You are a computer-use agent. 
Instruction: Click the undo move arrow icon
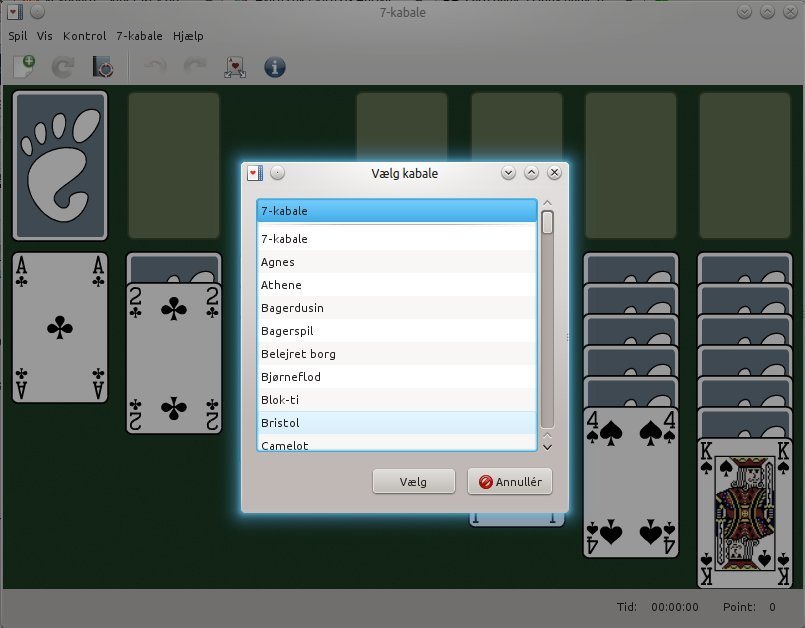[156, 67]
